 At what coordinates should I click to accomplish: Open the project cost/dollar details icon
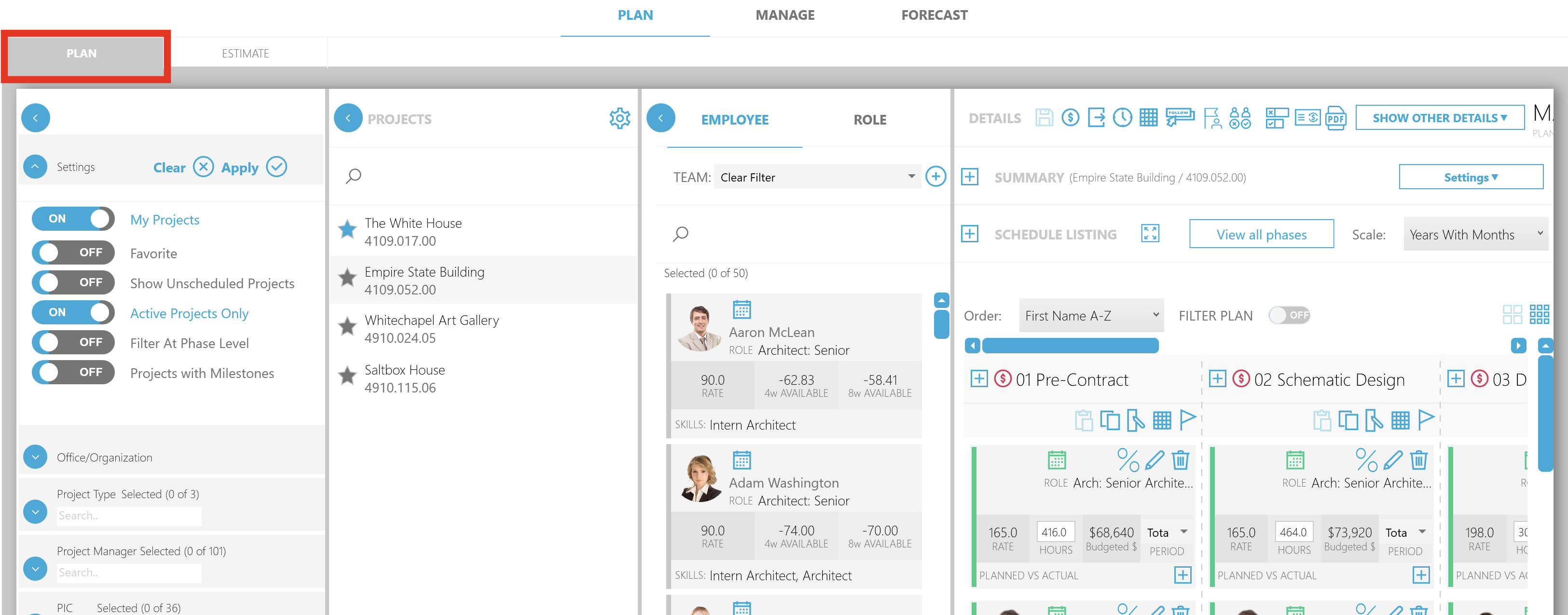[1071, 117]
